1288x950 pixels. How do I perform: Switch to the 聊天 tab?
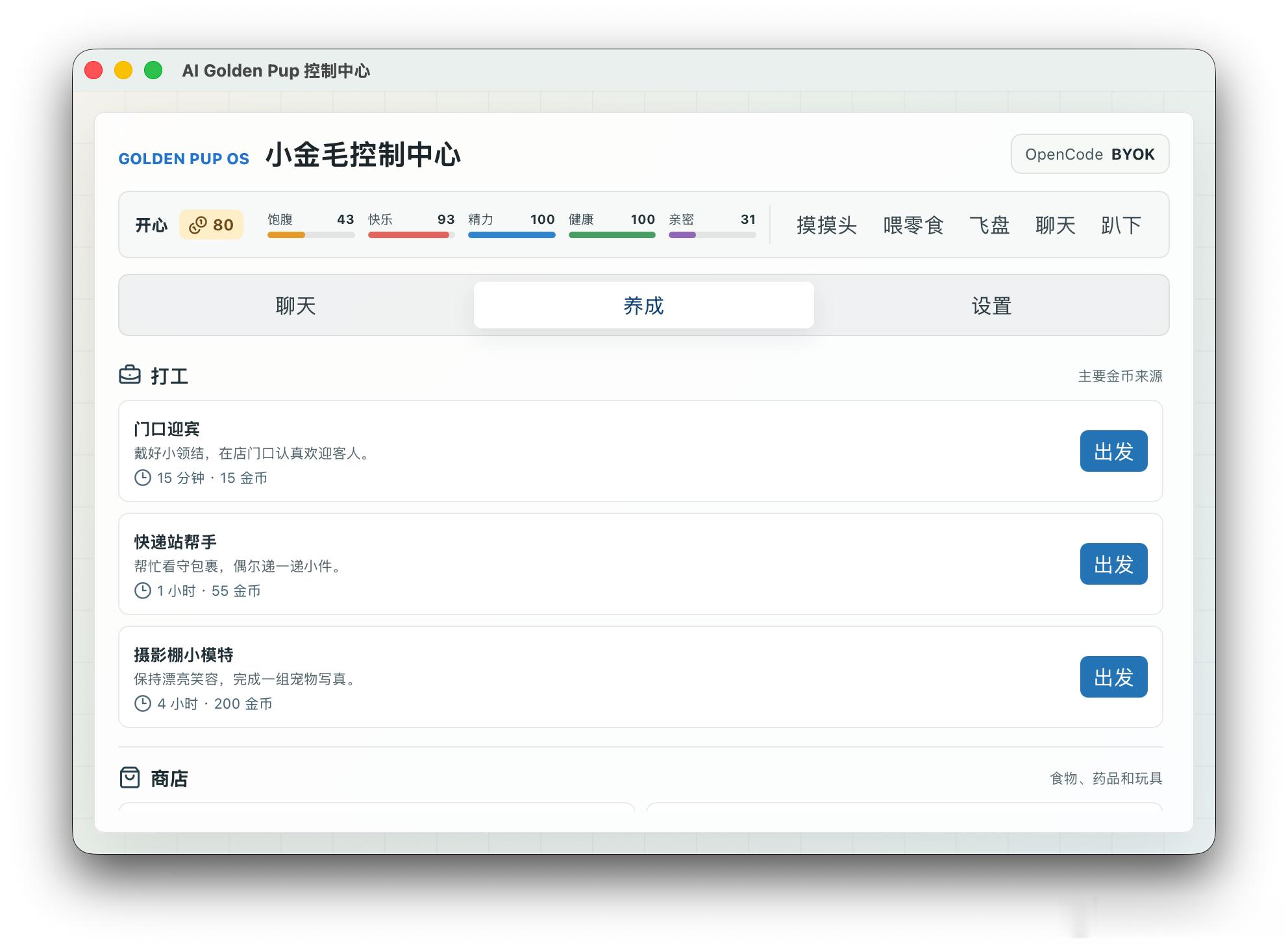296,306
